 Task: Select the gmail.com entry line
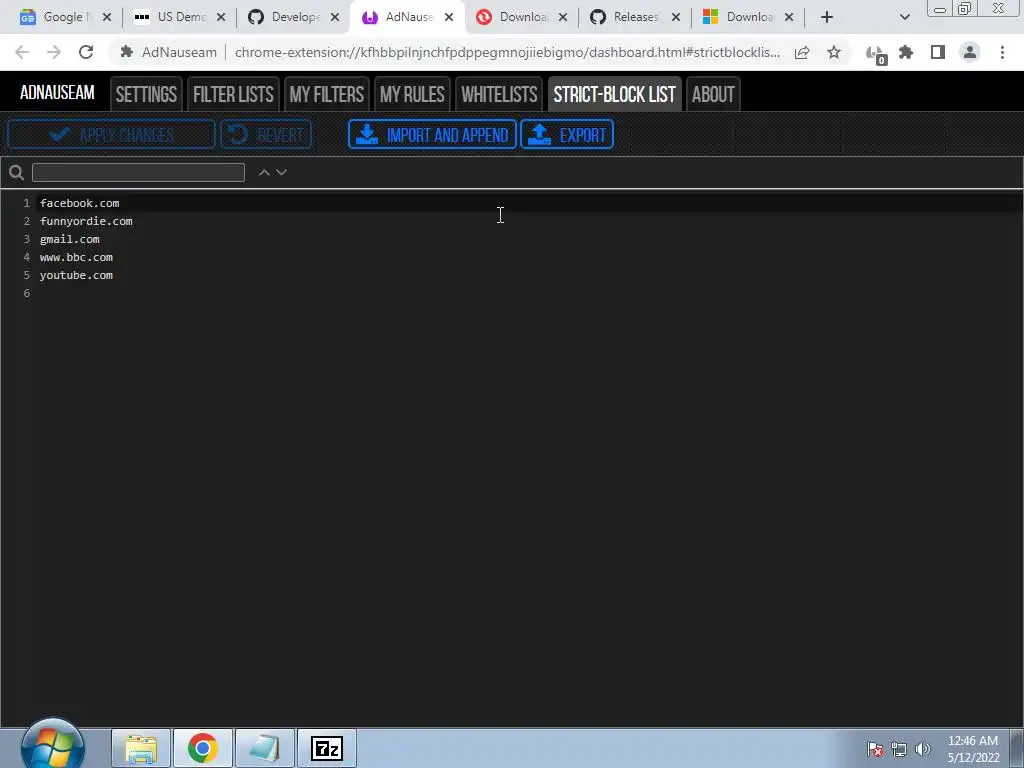(x=70, y=239)
